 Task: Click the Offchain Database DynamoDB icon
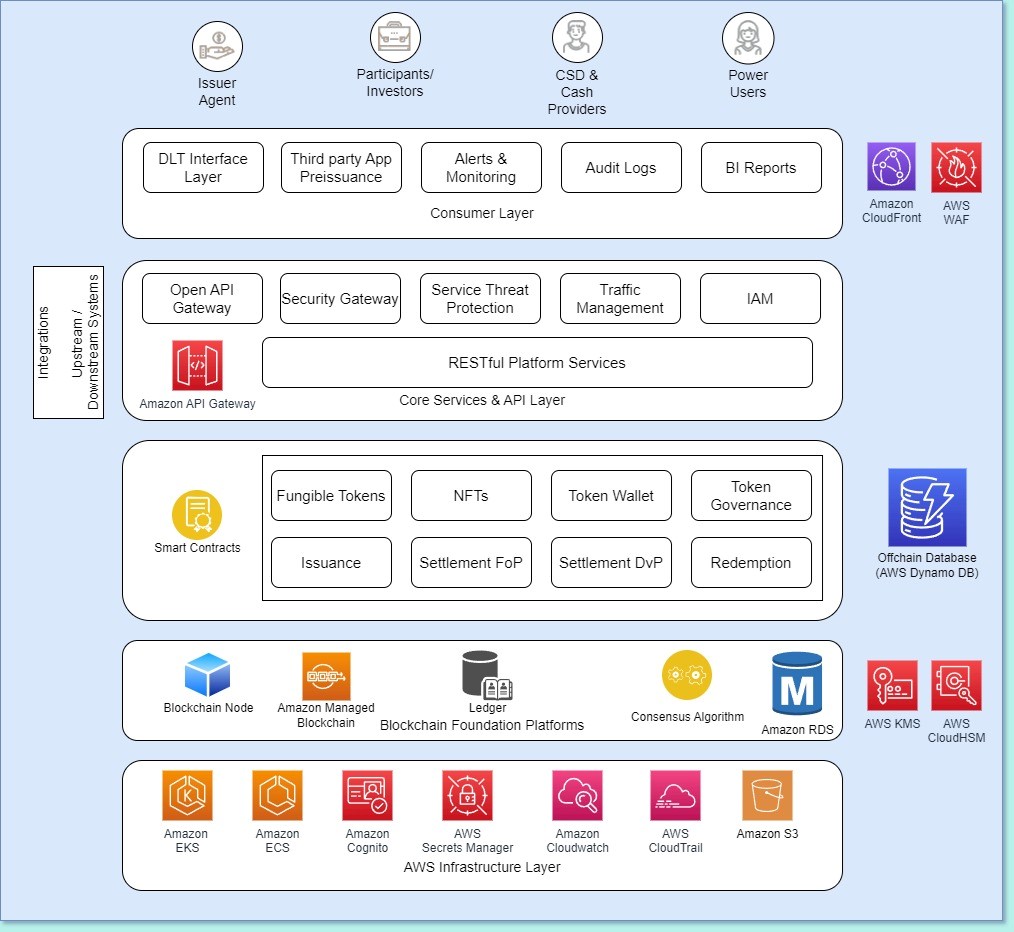click(926, 506)
